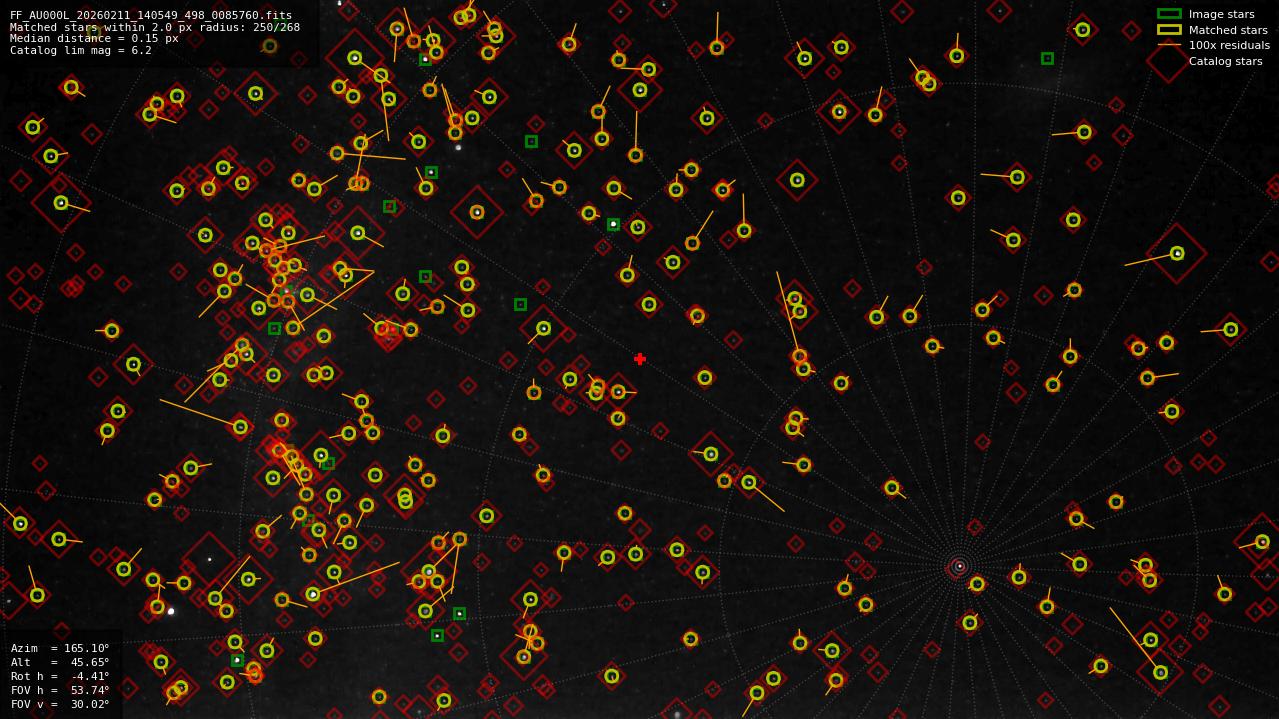Select the '100x residuals' legend label

1229,45
